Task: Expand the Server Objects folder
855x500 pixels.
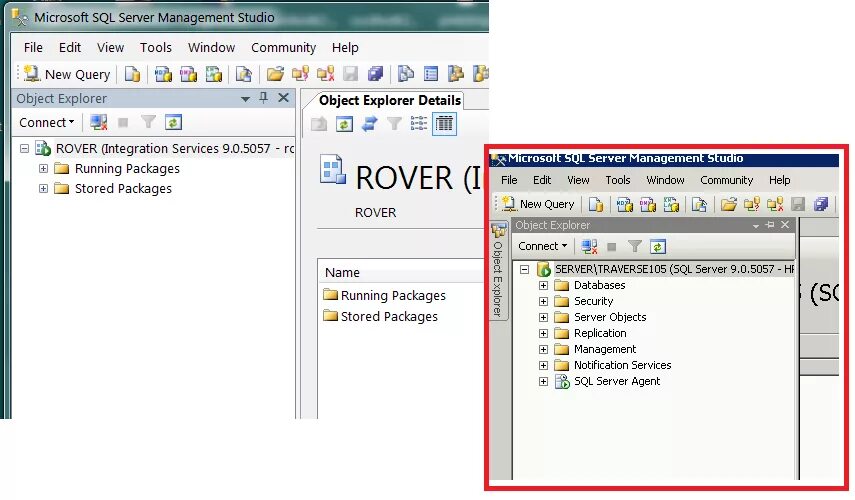Action: [x=543, y=317]
